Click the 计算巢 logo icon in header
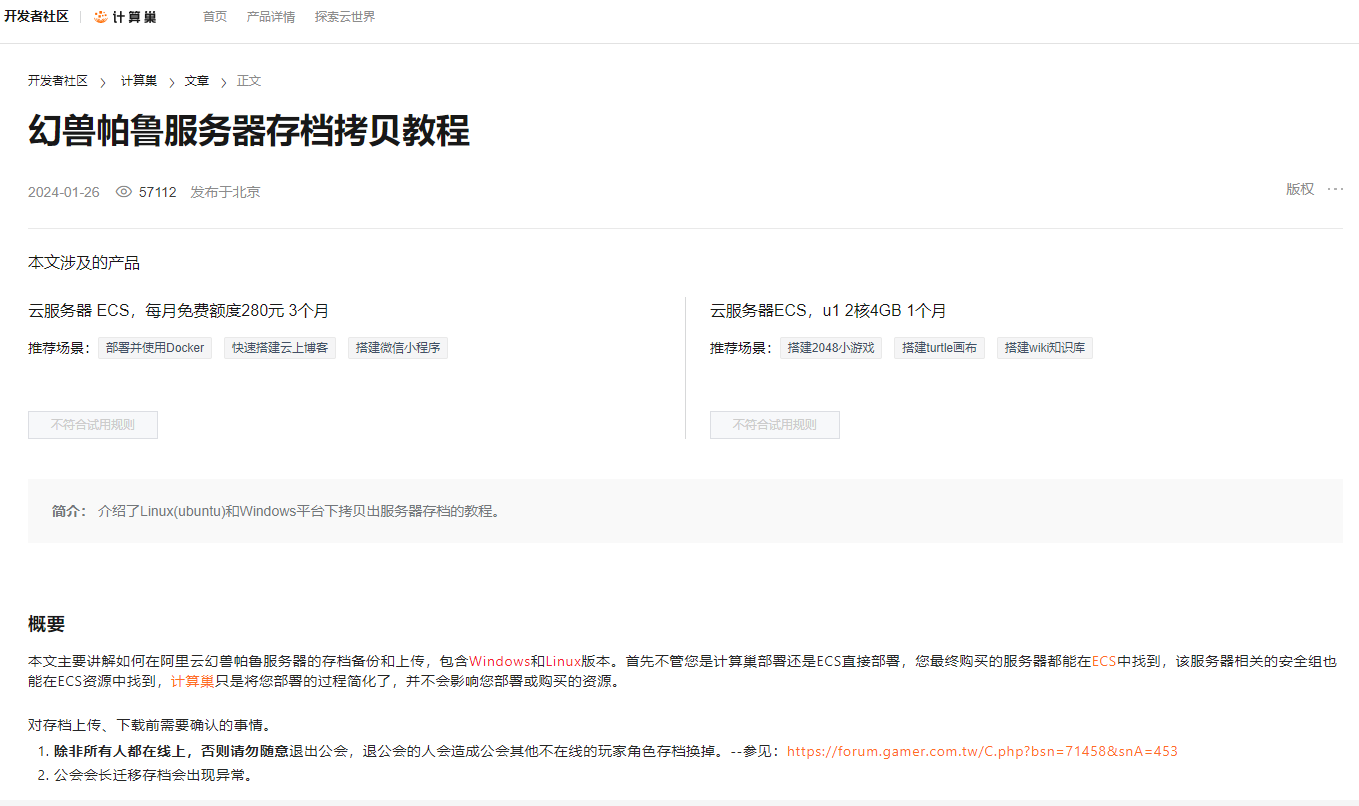This screenshot has height=806, width=1359. 100,17
